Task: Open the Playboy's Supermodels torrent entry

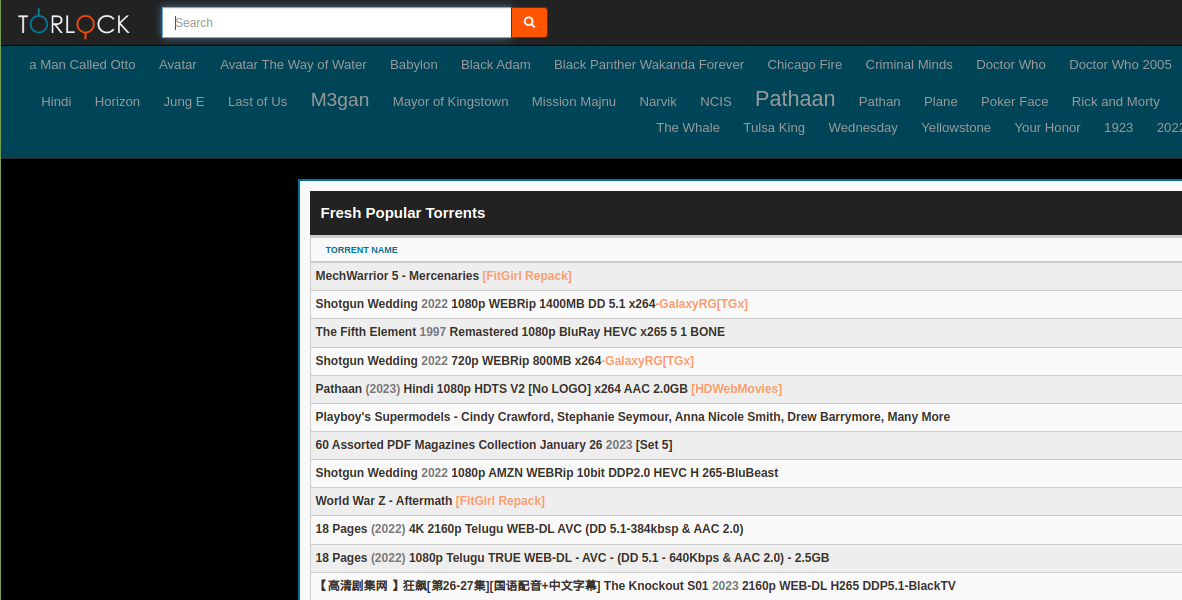Action: point(630,416)
